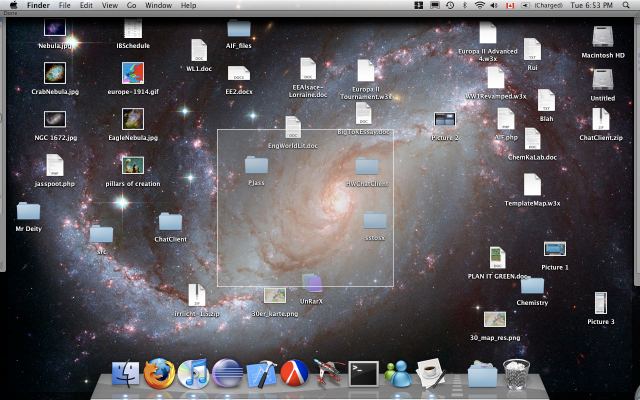Image resolution: width=640 pixels, height=400 pixels.
Task: Click the Spaces menu bar icon
Action: coord(419,5)
